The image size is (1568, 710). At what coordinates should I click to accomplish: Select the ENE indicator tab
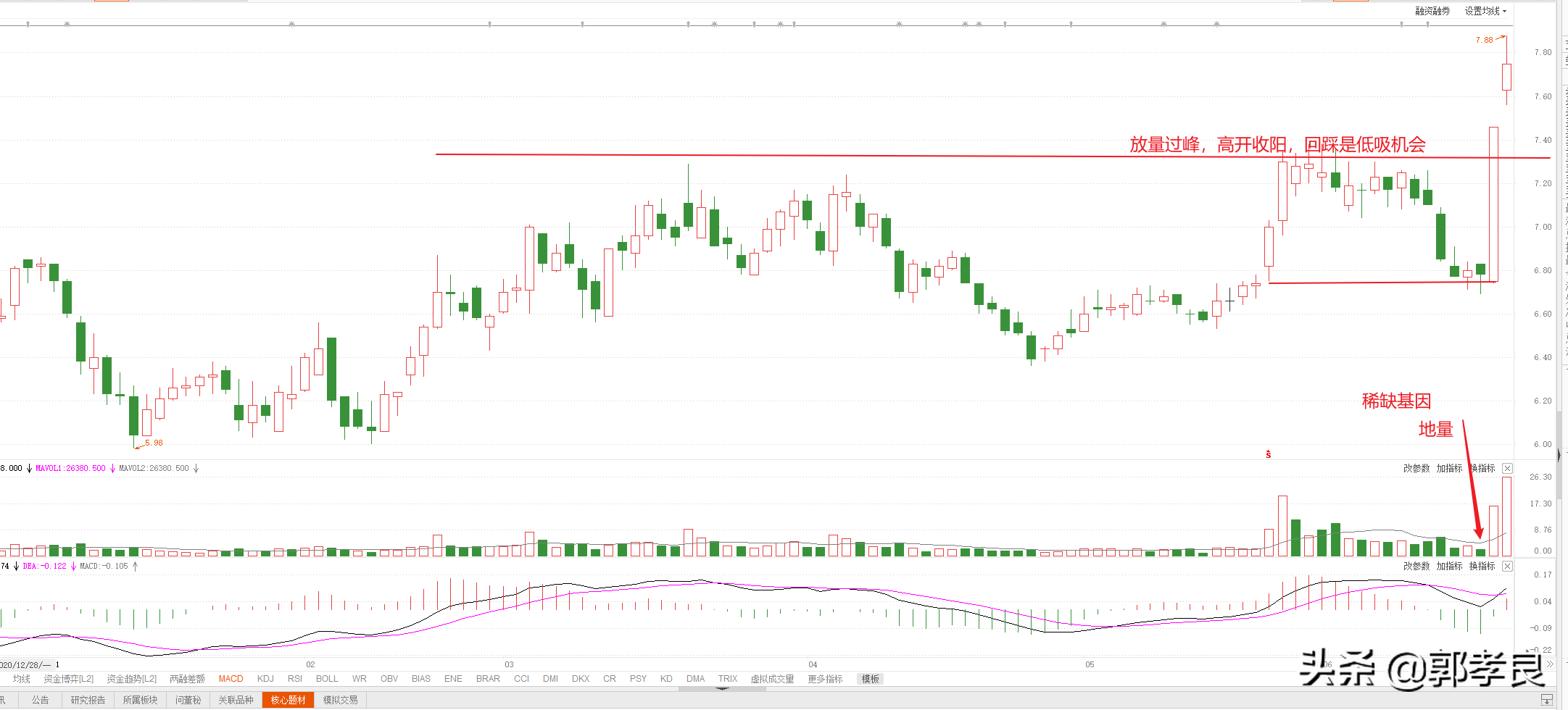[x=453, y=679]
